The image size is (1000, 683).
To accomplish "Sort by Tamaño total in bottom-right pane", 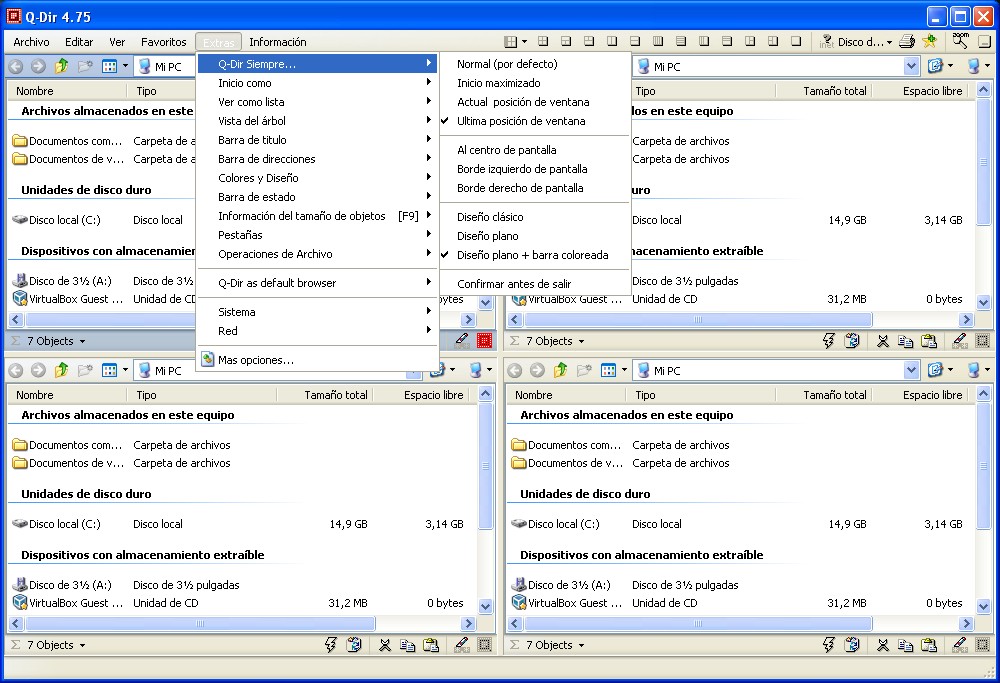I will pos(823,395).
